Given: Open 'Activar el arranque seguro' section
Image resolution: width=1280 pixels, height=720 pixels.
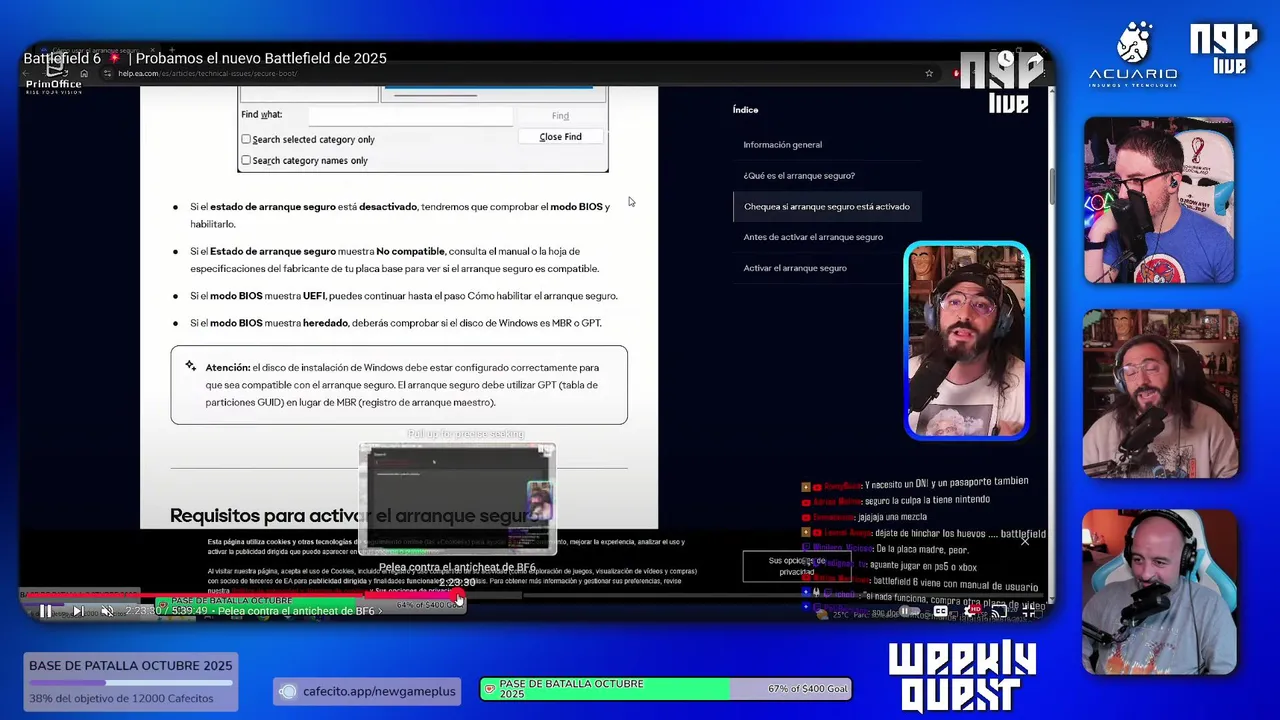Looking at the screenshot, I should (795, 268).
